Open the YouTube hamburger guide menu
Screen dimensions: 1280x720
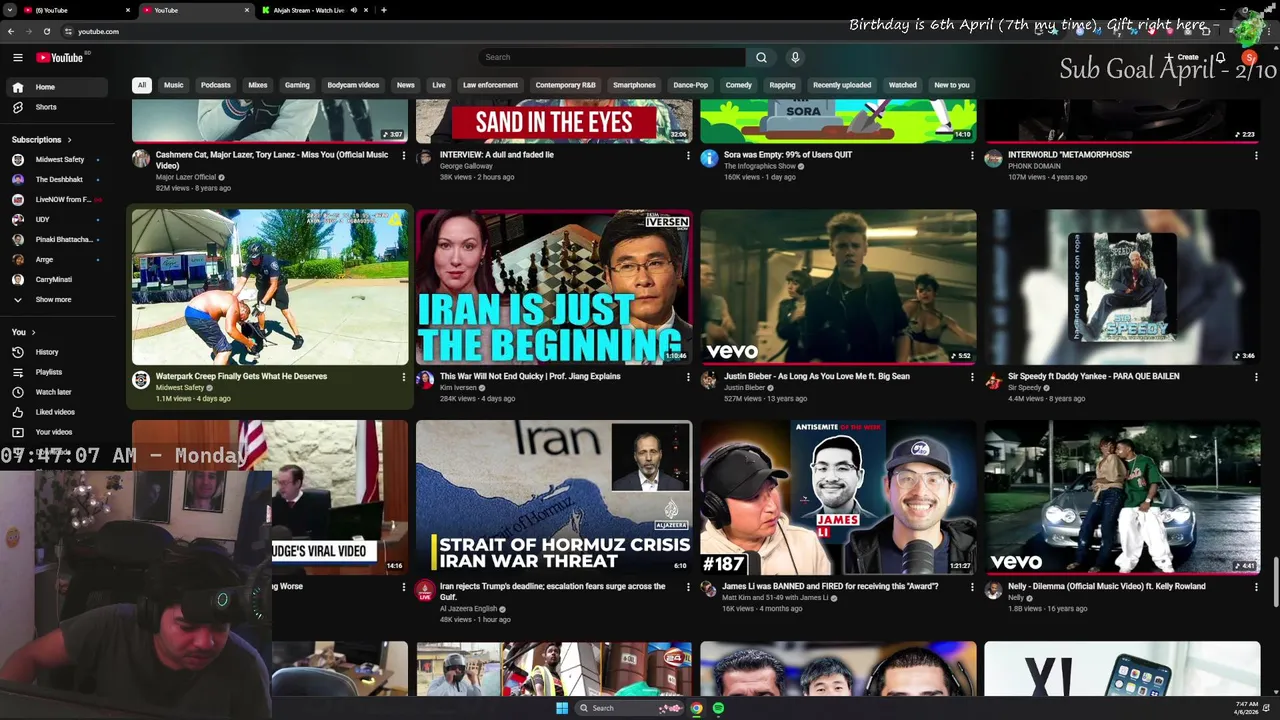[x=18, y=57]
